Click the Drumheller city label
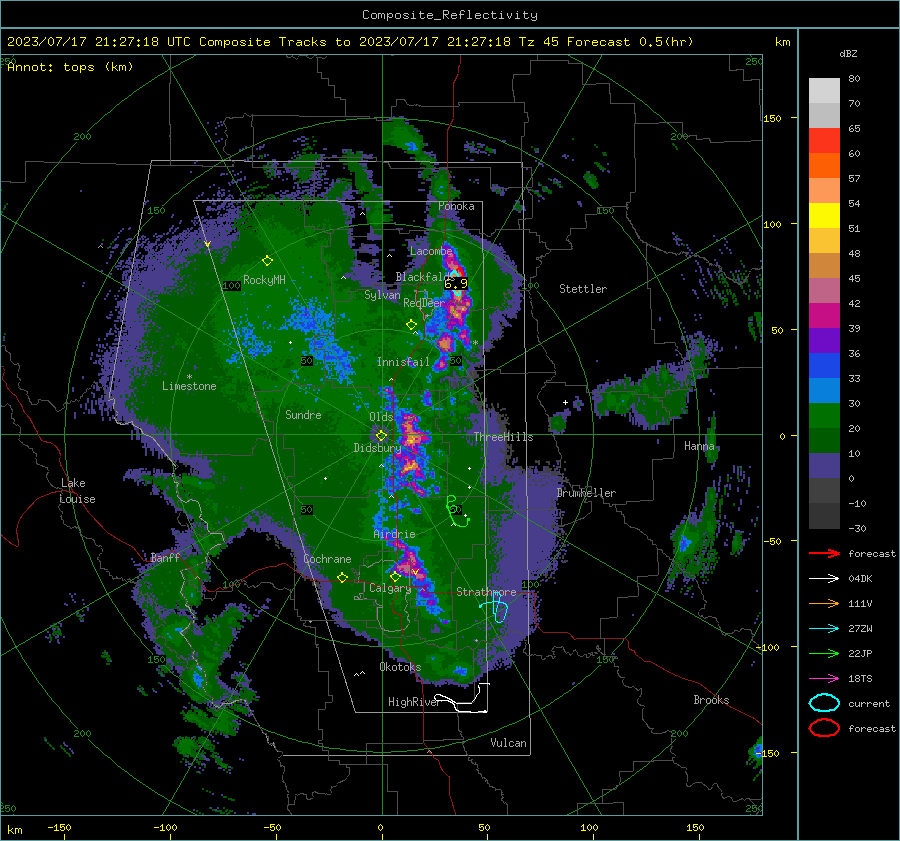 coord(586,493)
